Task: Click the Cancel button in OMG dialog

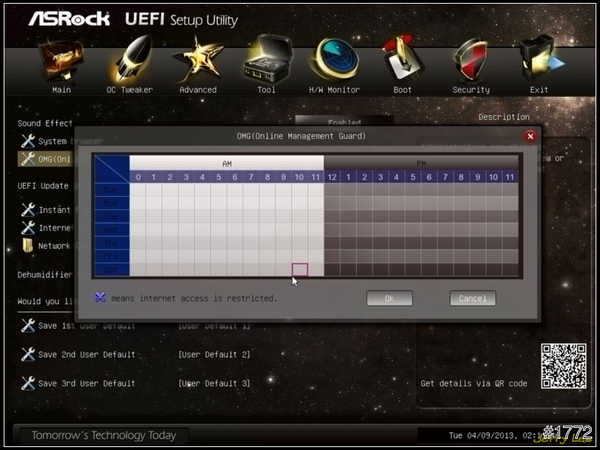Action: [472, 298]
